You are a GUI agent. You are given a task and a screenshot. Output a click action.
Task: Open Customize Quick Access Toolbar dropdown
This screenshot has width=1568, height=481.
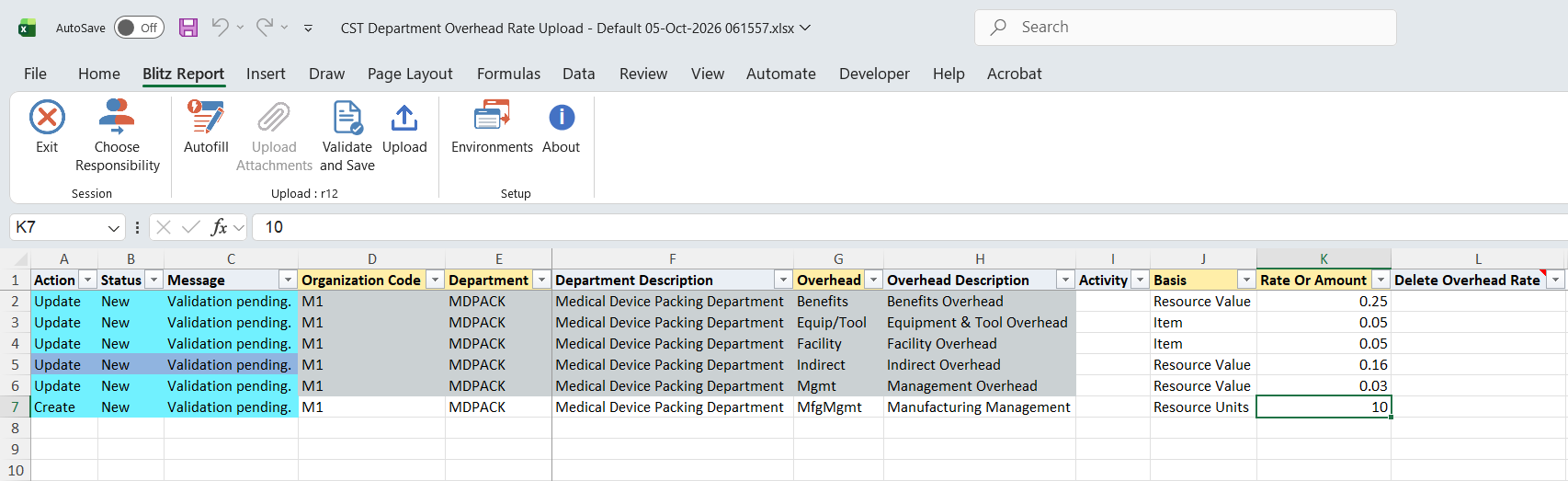pos(308,28)
